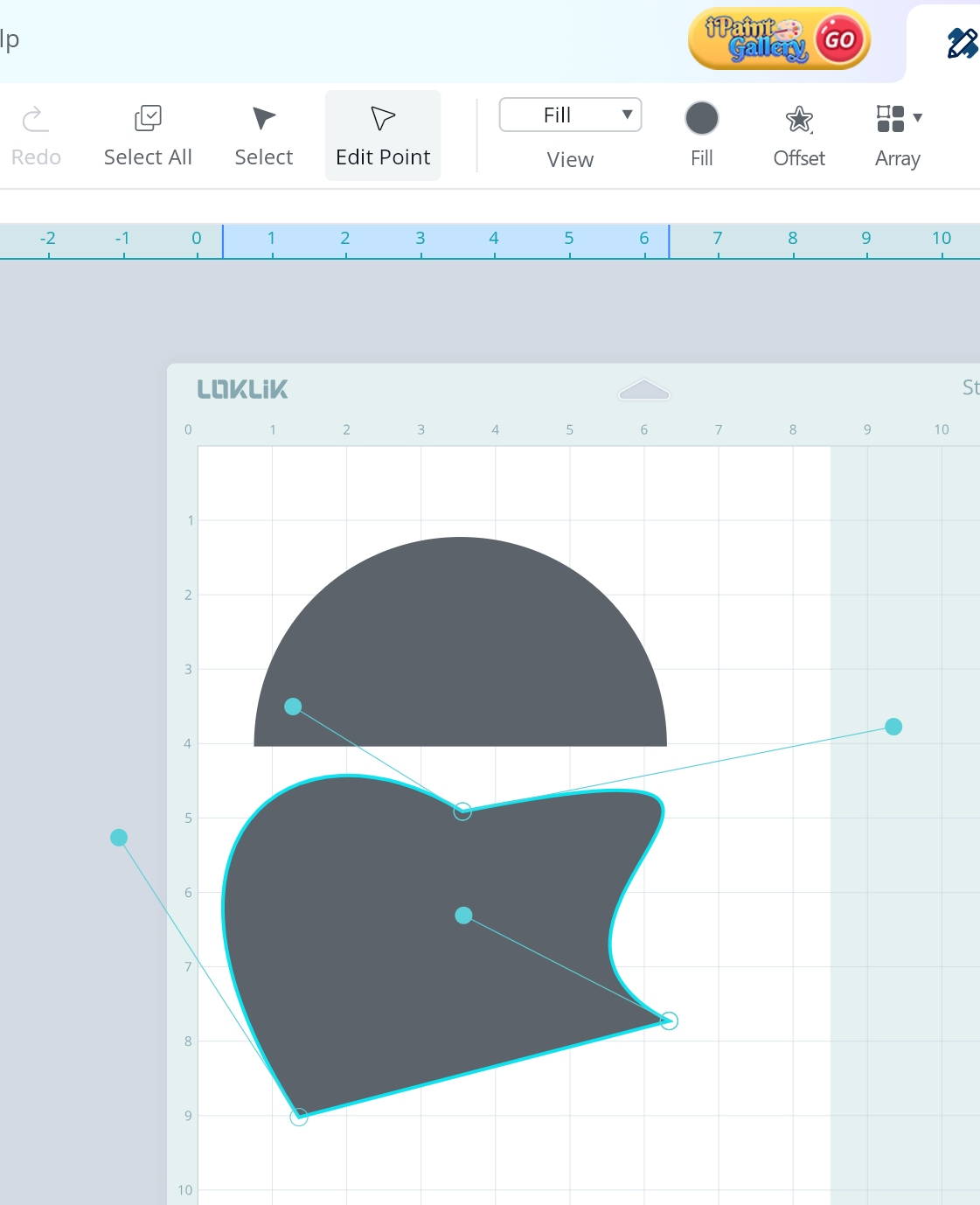Select the bottom-left anchor point of the shape
This screenshot has width=980, height=1205.
299,1117
